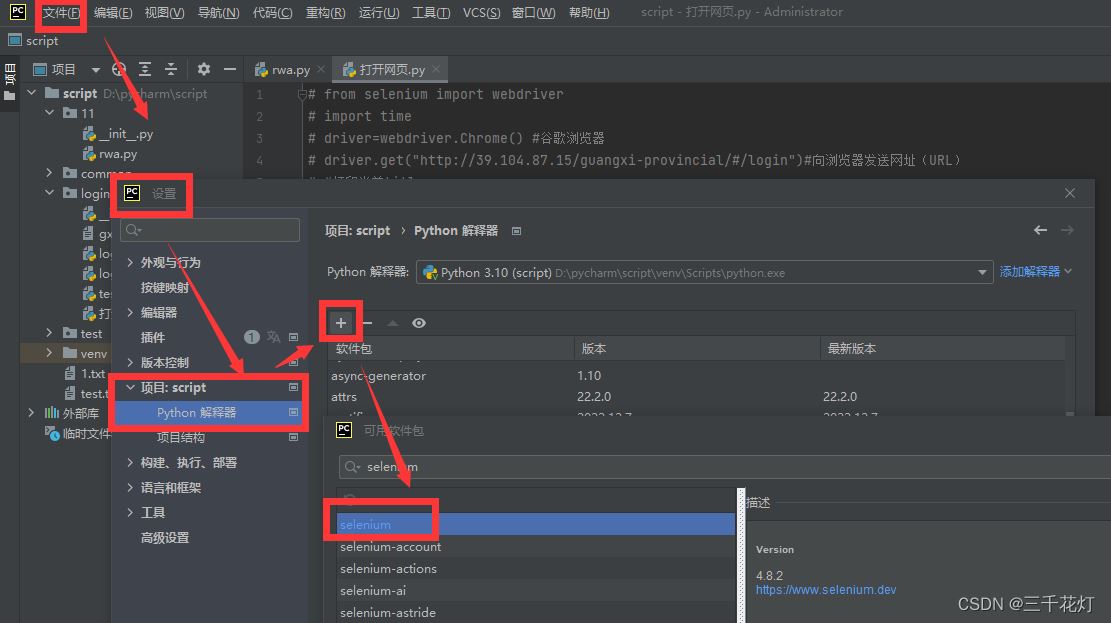Select selenium-account in the package list

pos(390,547)
